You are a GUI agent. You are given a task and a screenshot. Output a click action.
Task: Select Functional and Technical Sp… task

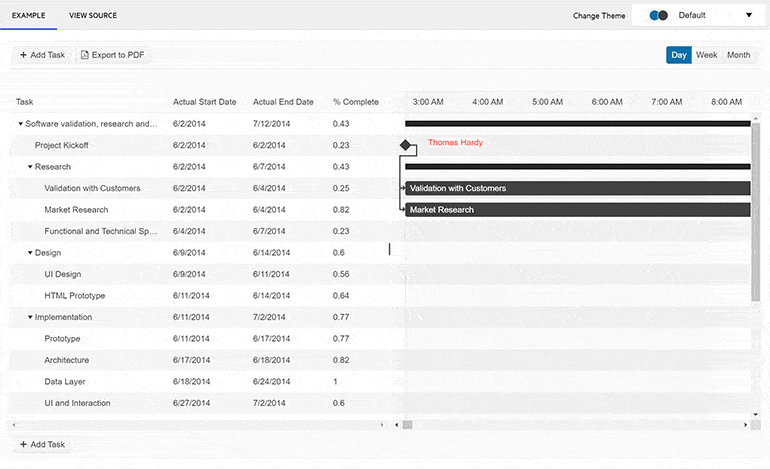point(101,231)
